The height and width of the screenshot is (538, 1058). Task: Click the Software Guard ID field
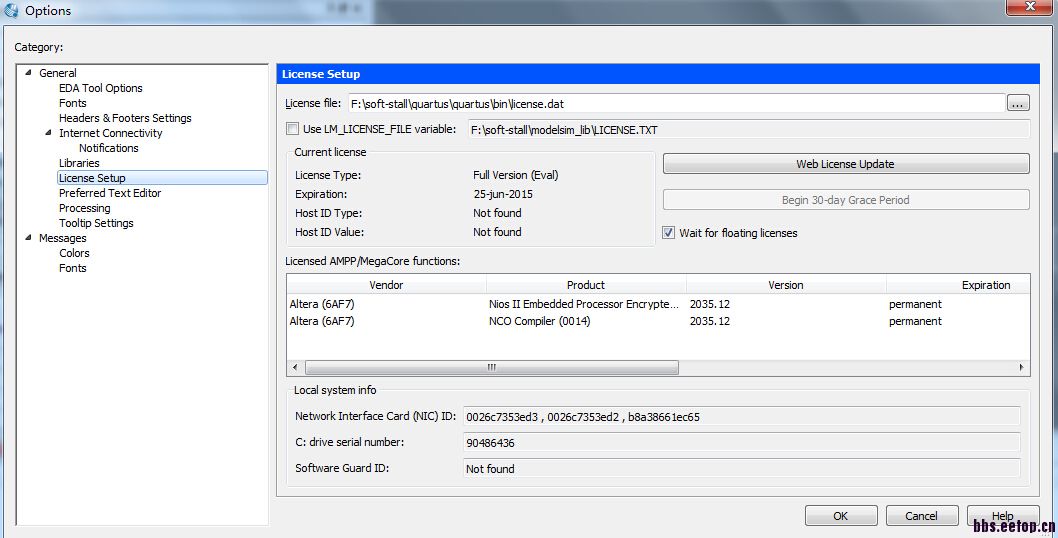click(742, 468)
